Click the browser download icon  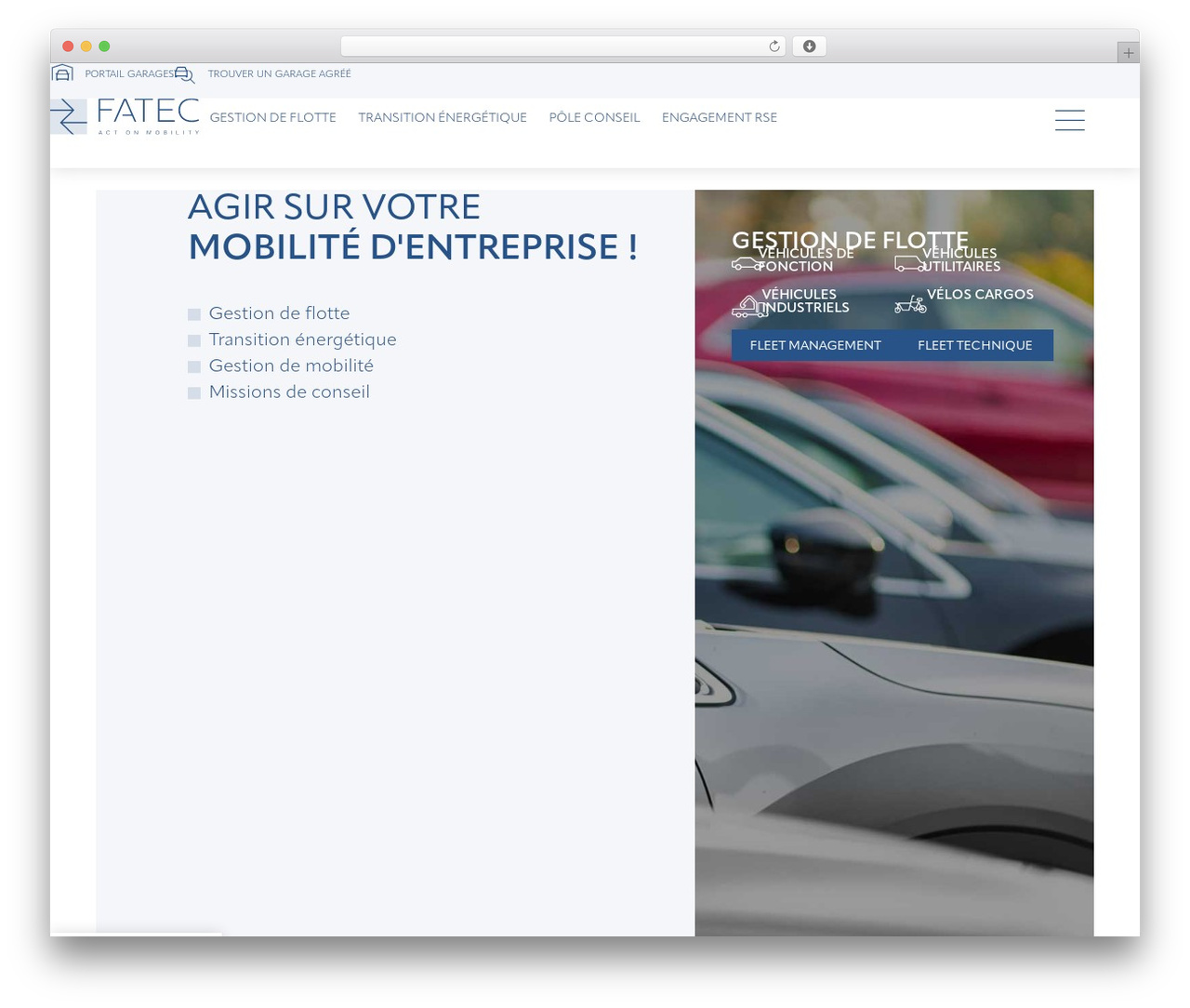[810, 46]
